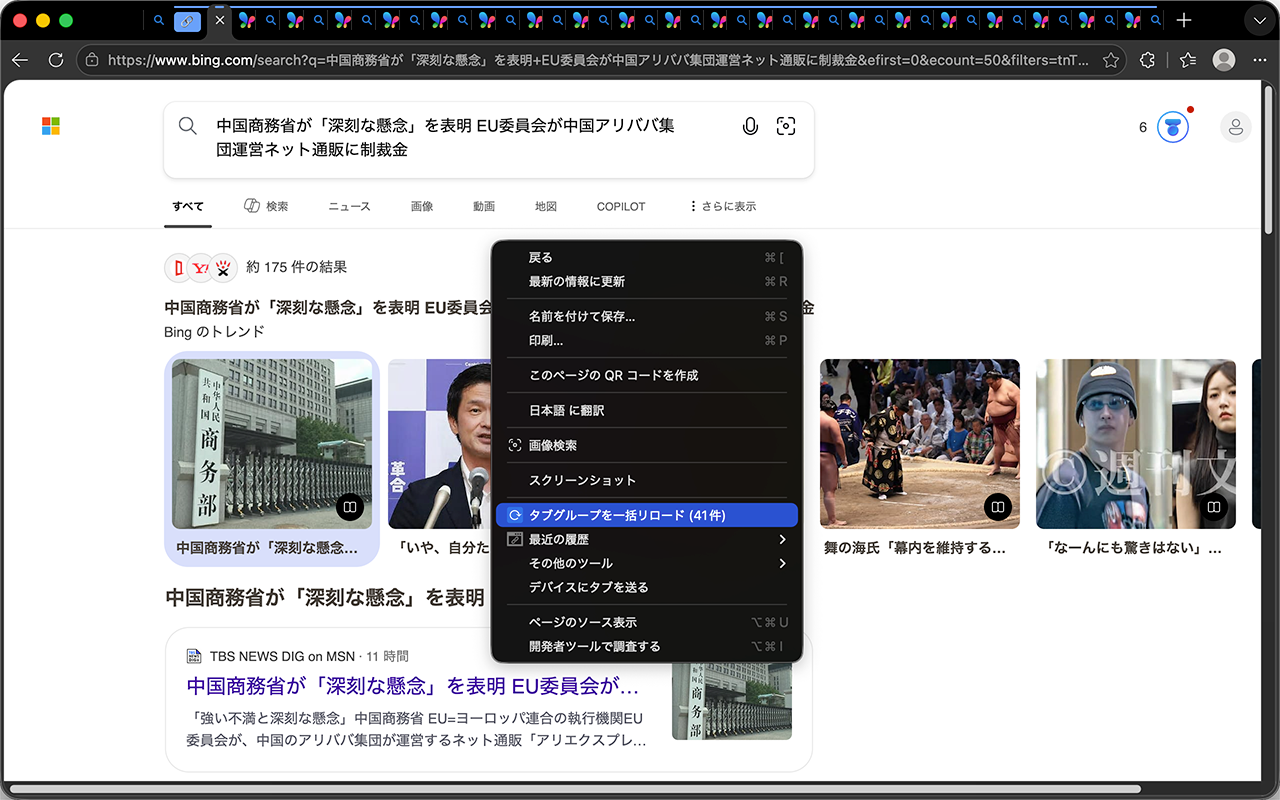
Task: Click the book icon on the なーんにも驚きはない card
Action: click(x=1213, y=507)
